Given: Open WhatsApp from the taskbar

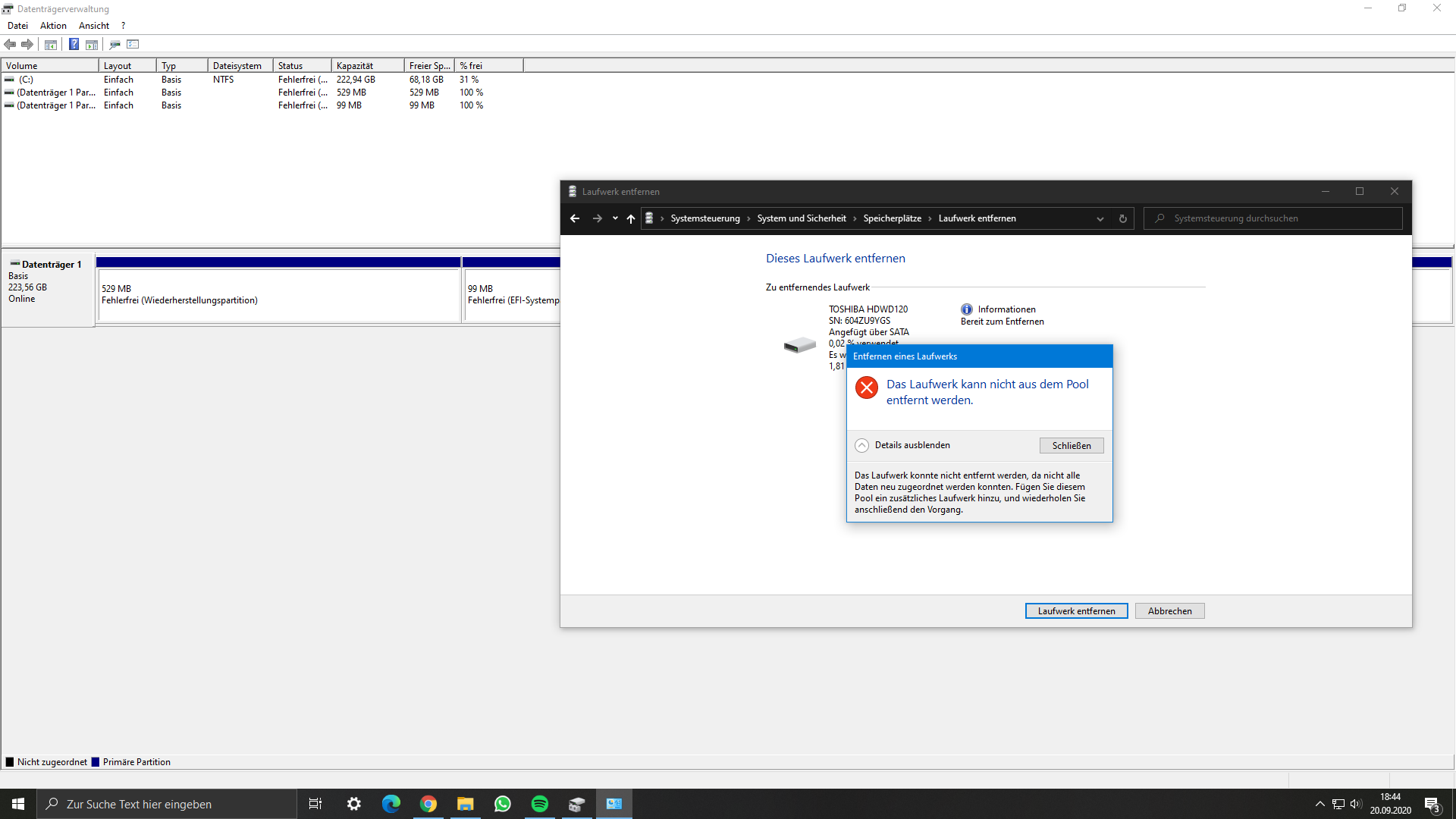Looking at the screenshot, I should tap(503, 803).
